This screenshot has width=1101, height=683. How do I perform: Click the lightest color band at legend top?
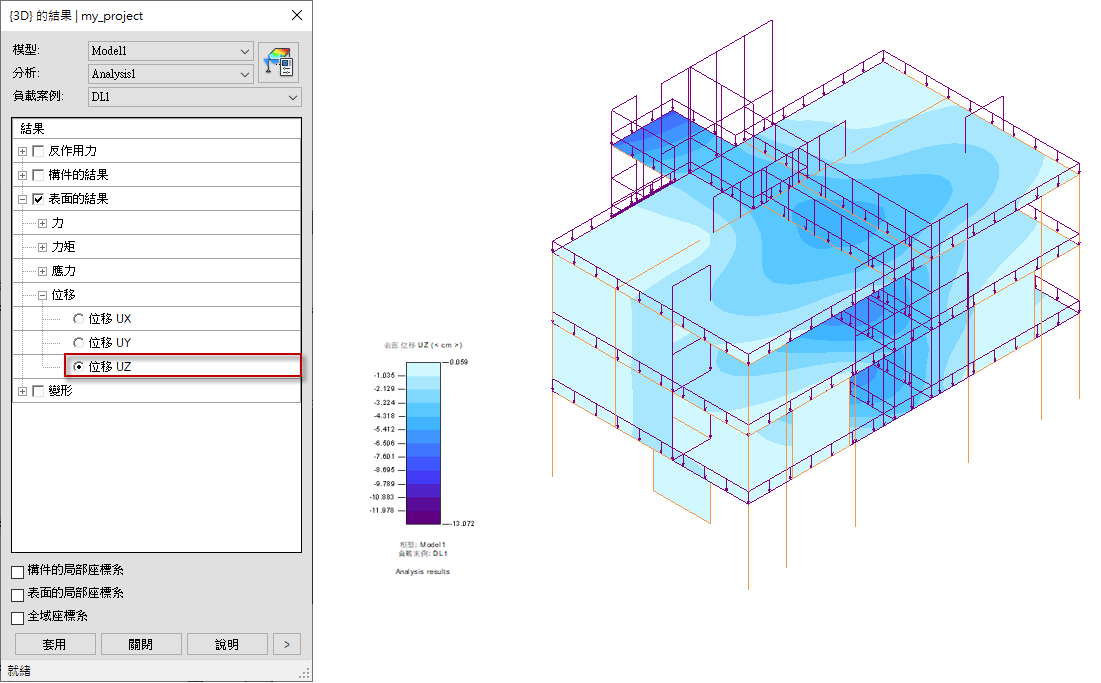tap(423, 369)
